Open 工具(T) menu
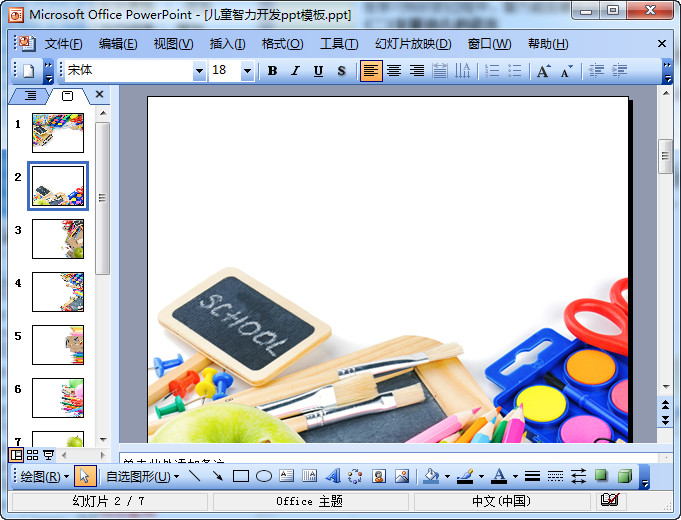Viewport: 681px width, 520px height. 339,44
